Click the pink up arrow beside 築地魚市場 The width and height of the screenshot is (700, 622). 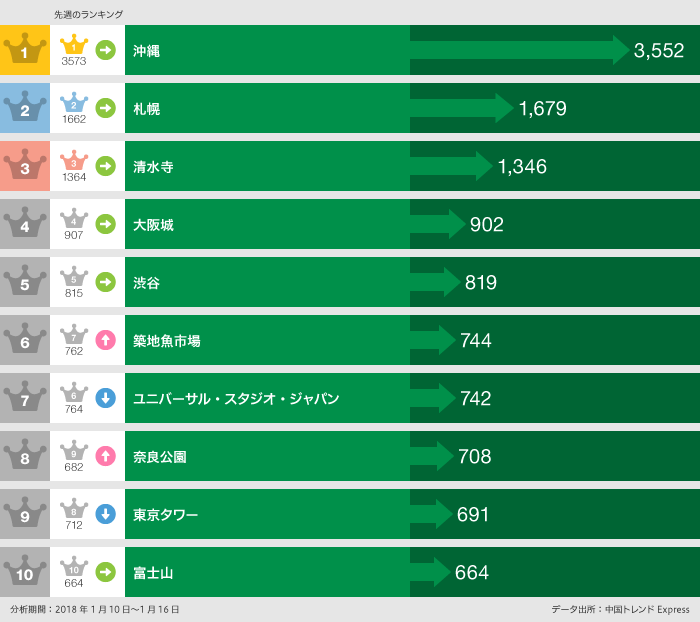(105, 340)
